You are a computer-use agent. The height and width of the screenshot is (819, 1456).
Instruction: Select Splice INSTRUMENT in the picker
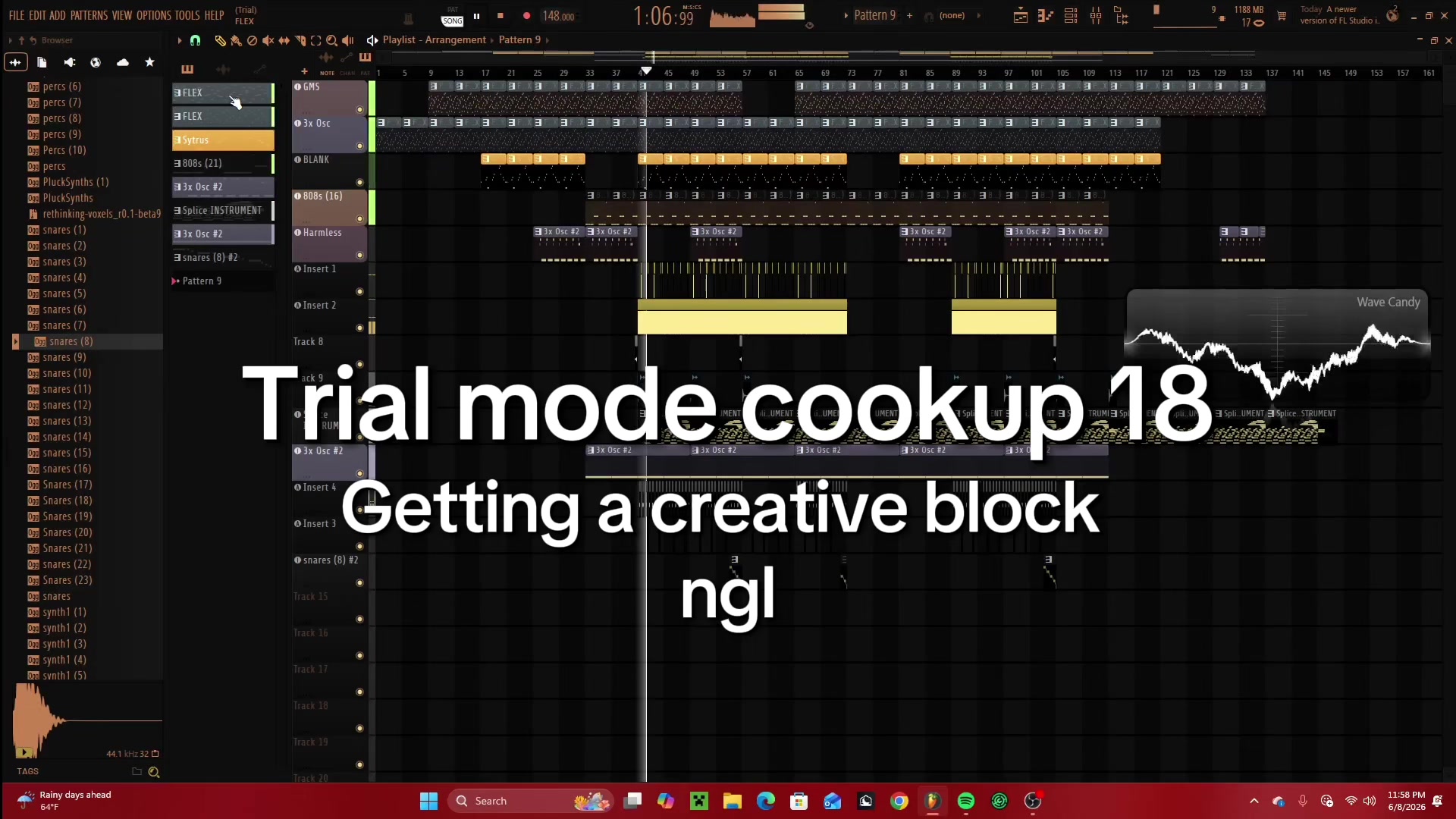click(x=223, y=211)
